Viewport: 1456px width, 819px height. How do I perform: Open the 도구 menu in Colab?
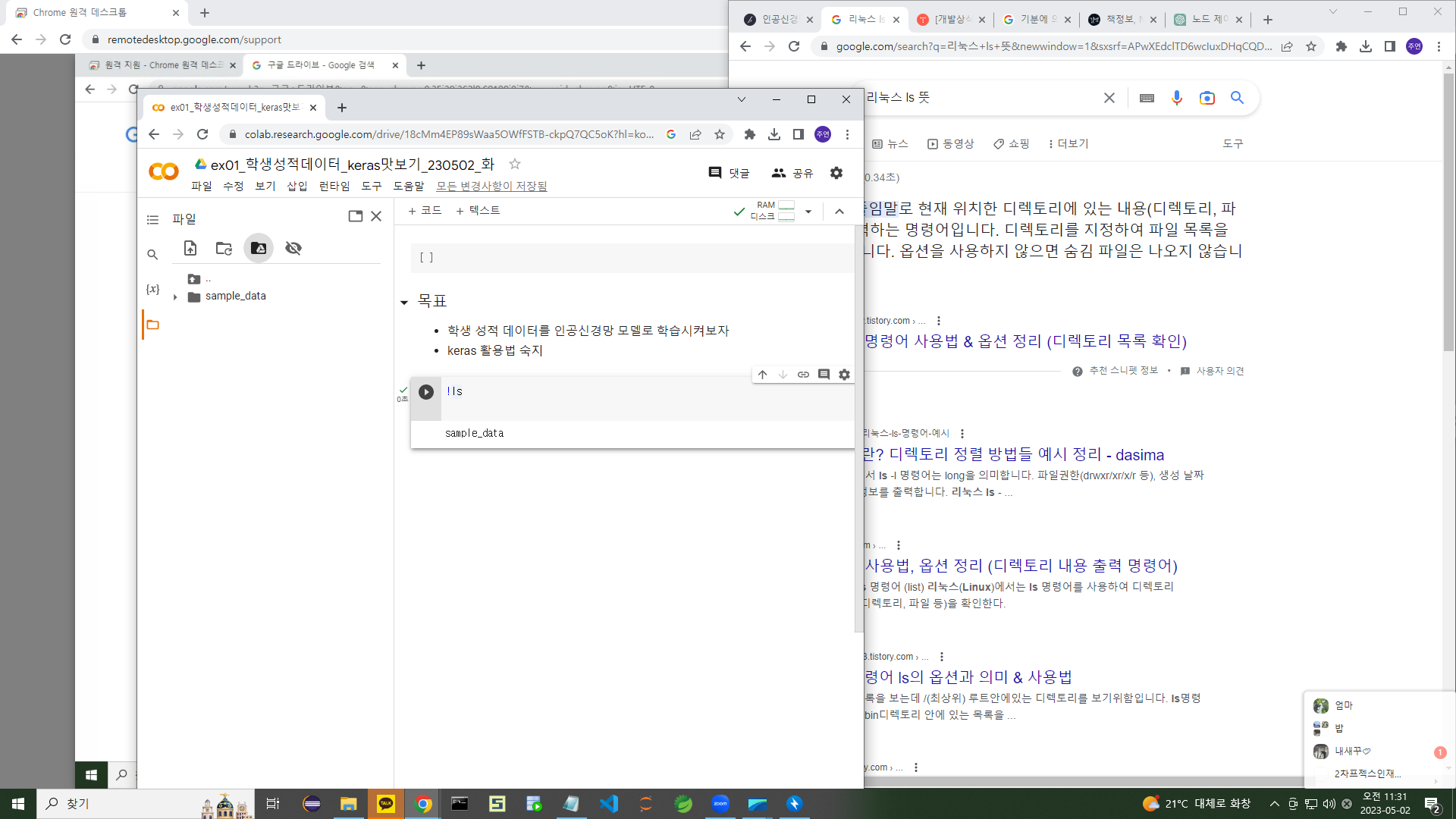click(372, 187)
